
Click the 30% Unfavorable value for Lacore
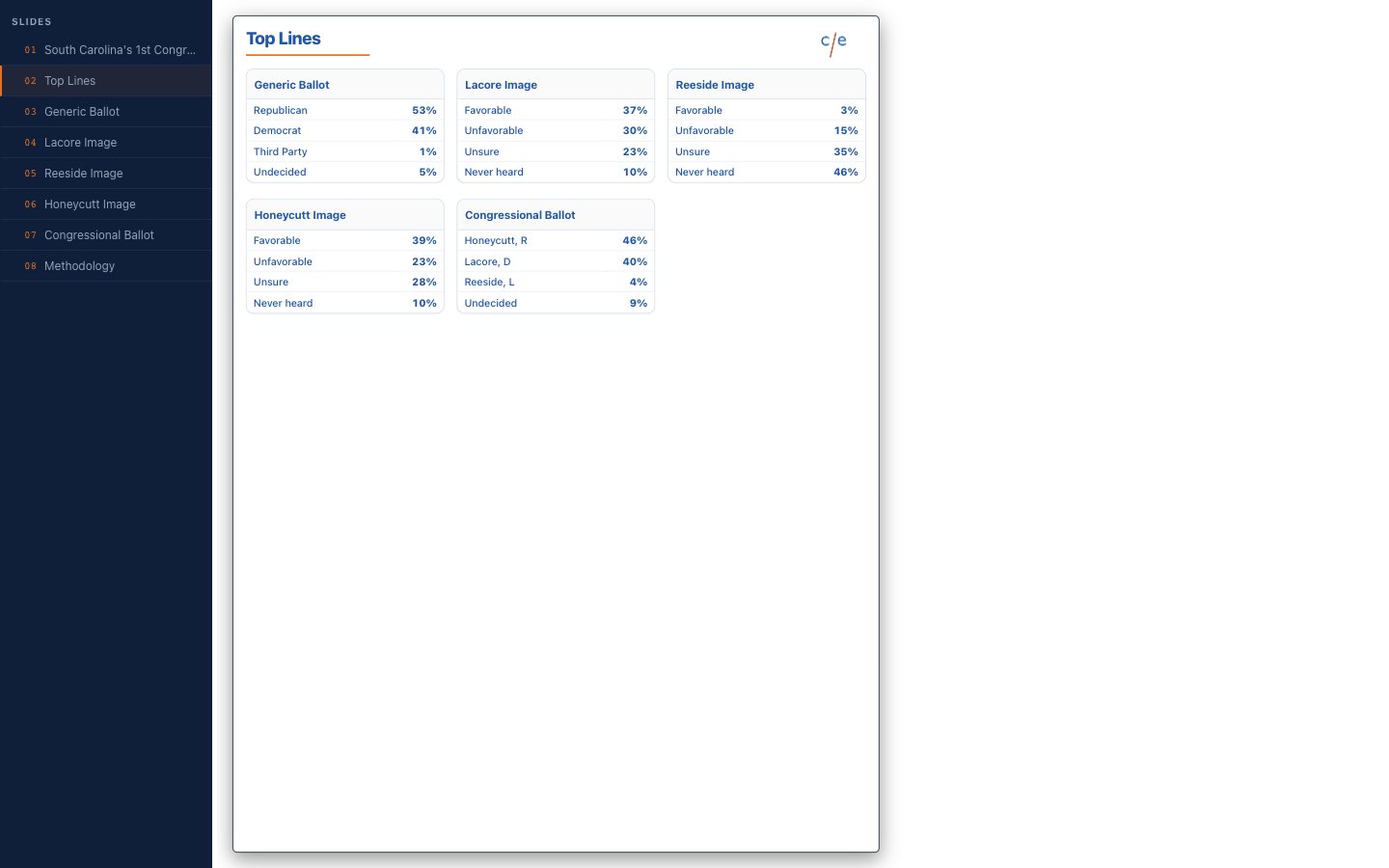click(x=635, y=130)
